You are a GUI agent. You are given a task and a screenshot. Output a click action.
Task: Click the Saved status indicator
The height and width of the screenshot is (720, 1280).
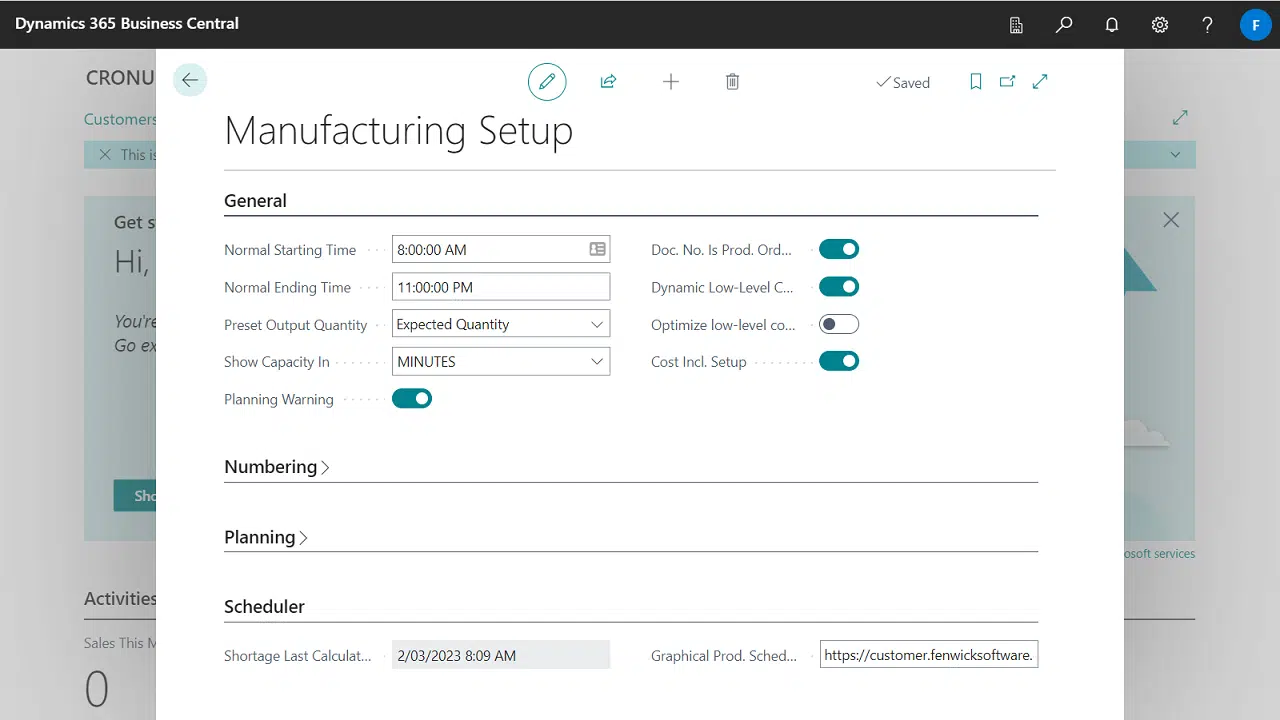coord(903,82)
